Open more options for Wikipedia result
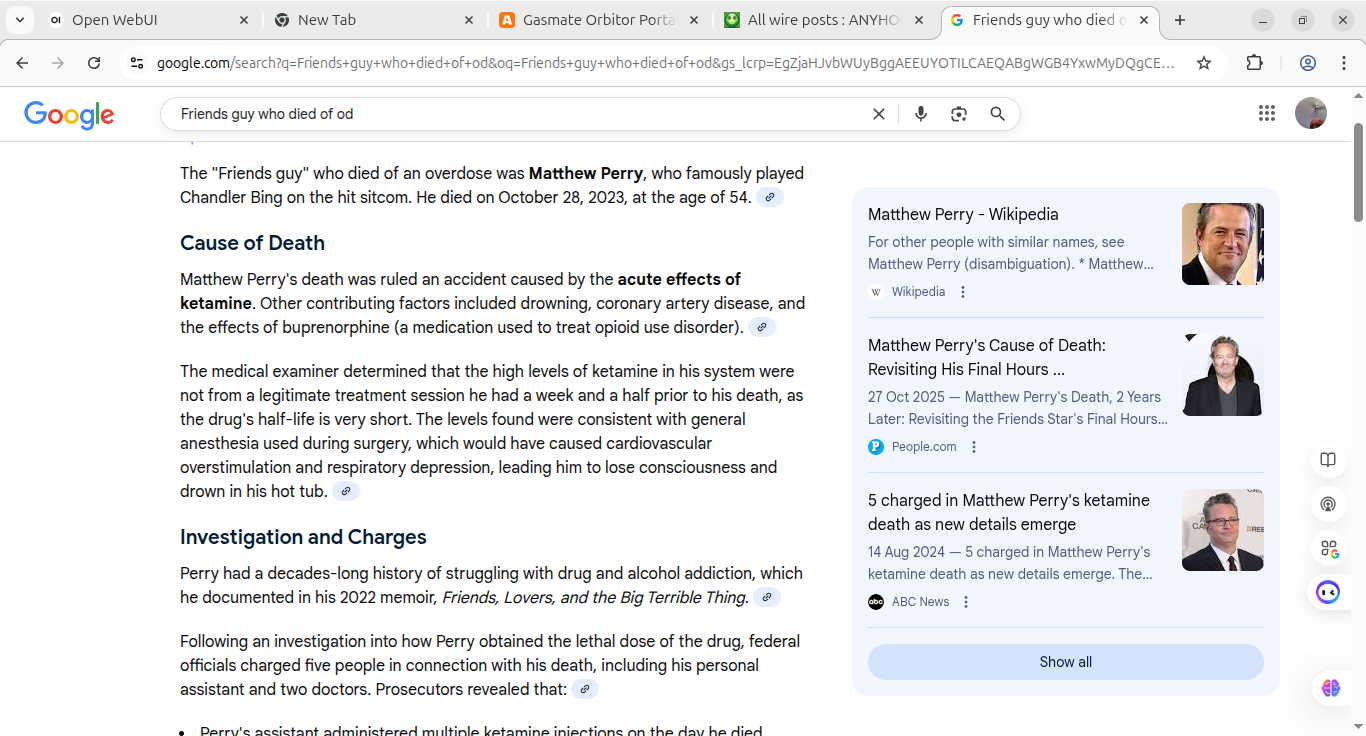Viewport: 1366px width, 736px height. click(x=963, y=292)
